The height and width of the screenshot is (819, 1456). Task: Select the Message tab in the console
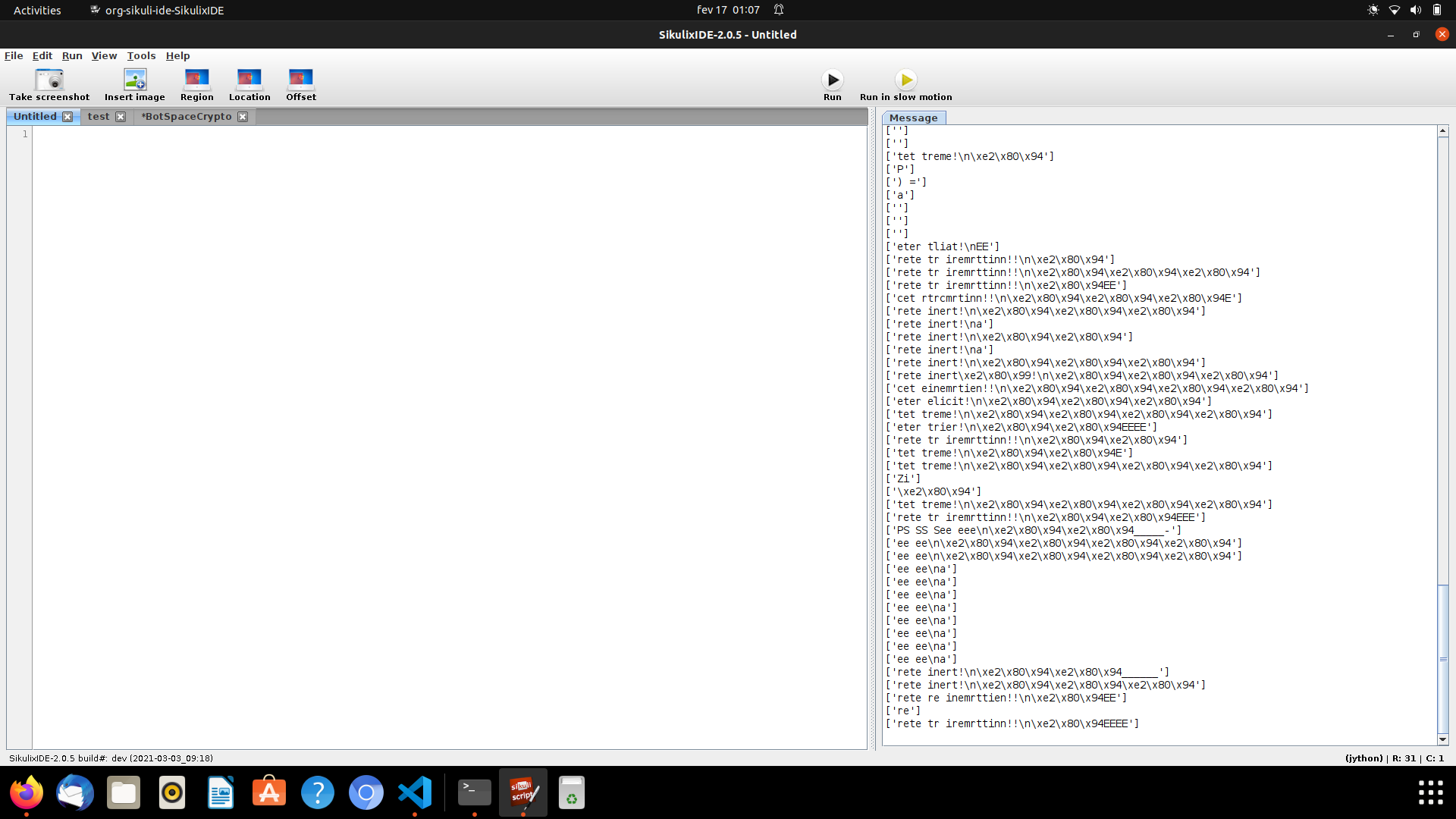pos(913,118)
